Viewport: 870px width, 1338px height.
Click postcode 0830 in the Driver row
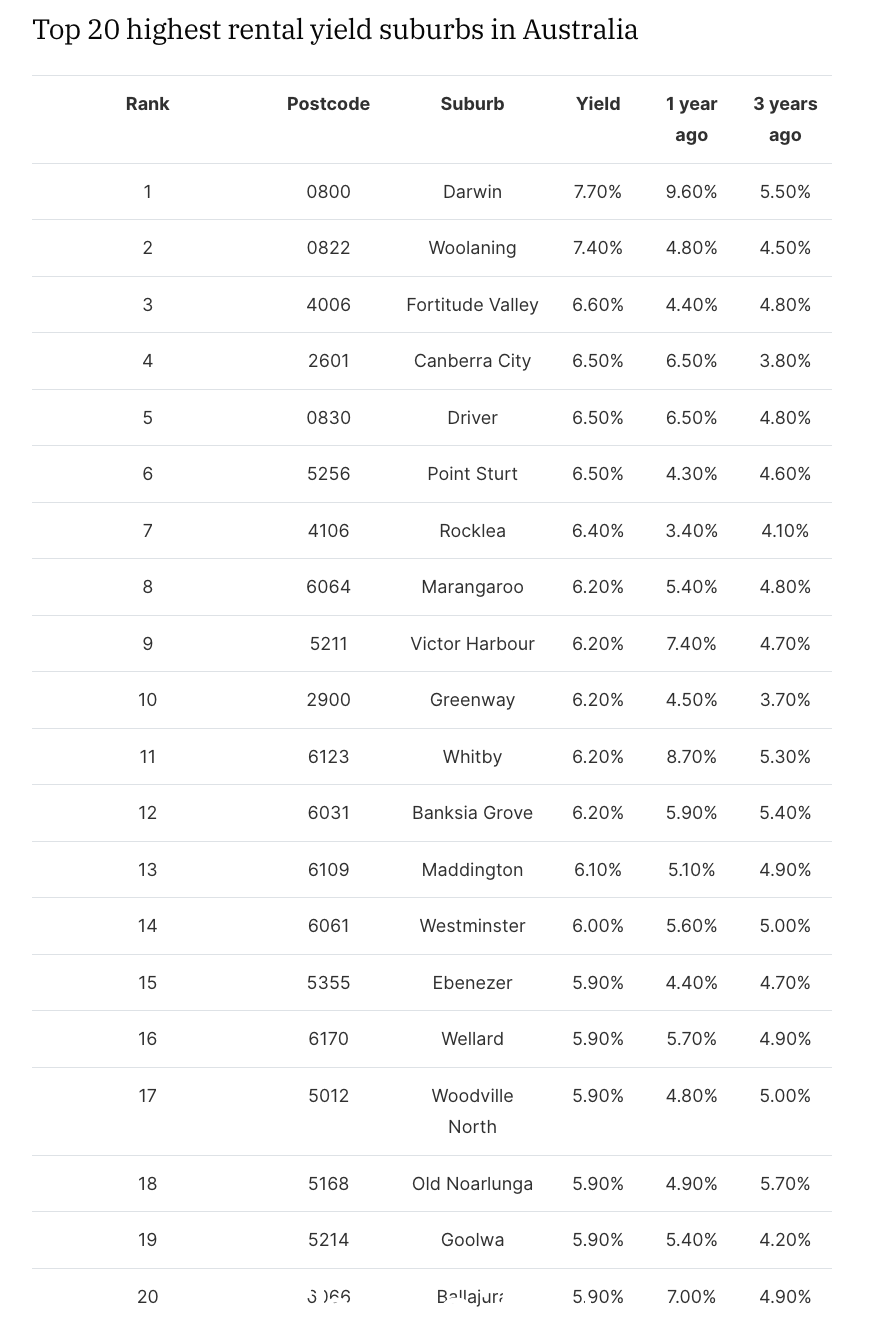click(x=328, y=418)
